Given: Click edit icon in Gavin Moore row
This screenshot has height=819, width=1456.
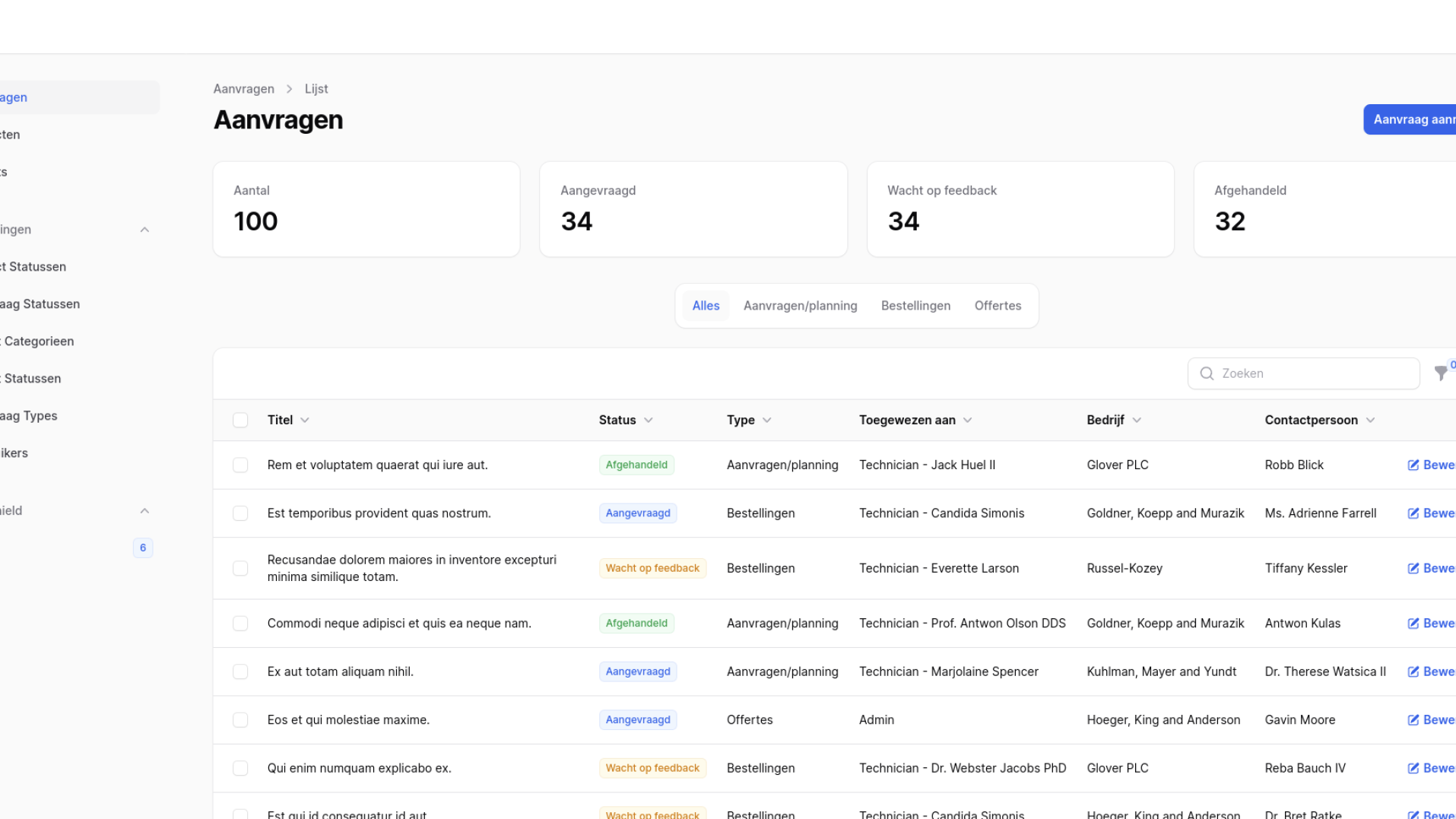Looking at the screenshot, I should [1413, 720].
